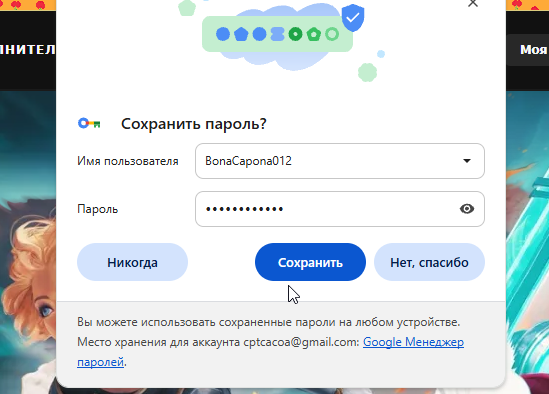Click the password field dots
Viewport: 549px width, 394px height.
pos(340,209)
